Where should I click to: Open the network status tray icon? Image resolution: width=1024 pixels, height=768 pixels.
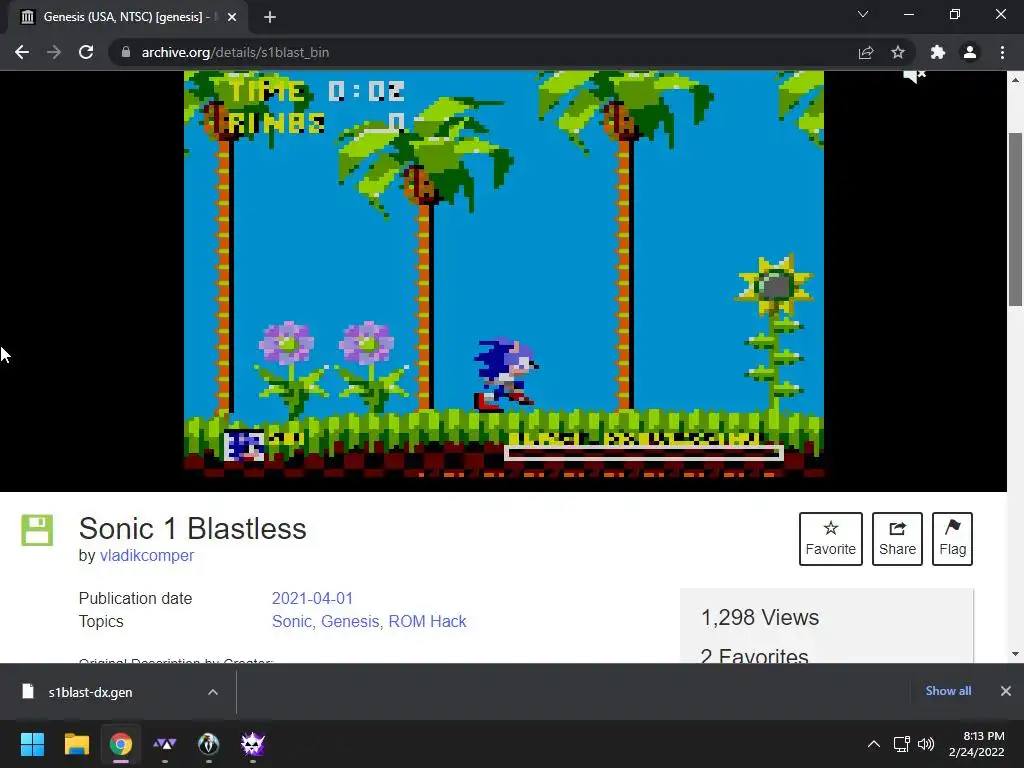902,744
